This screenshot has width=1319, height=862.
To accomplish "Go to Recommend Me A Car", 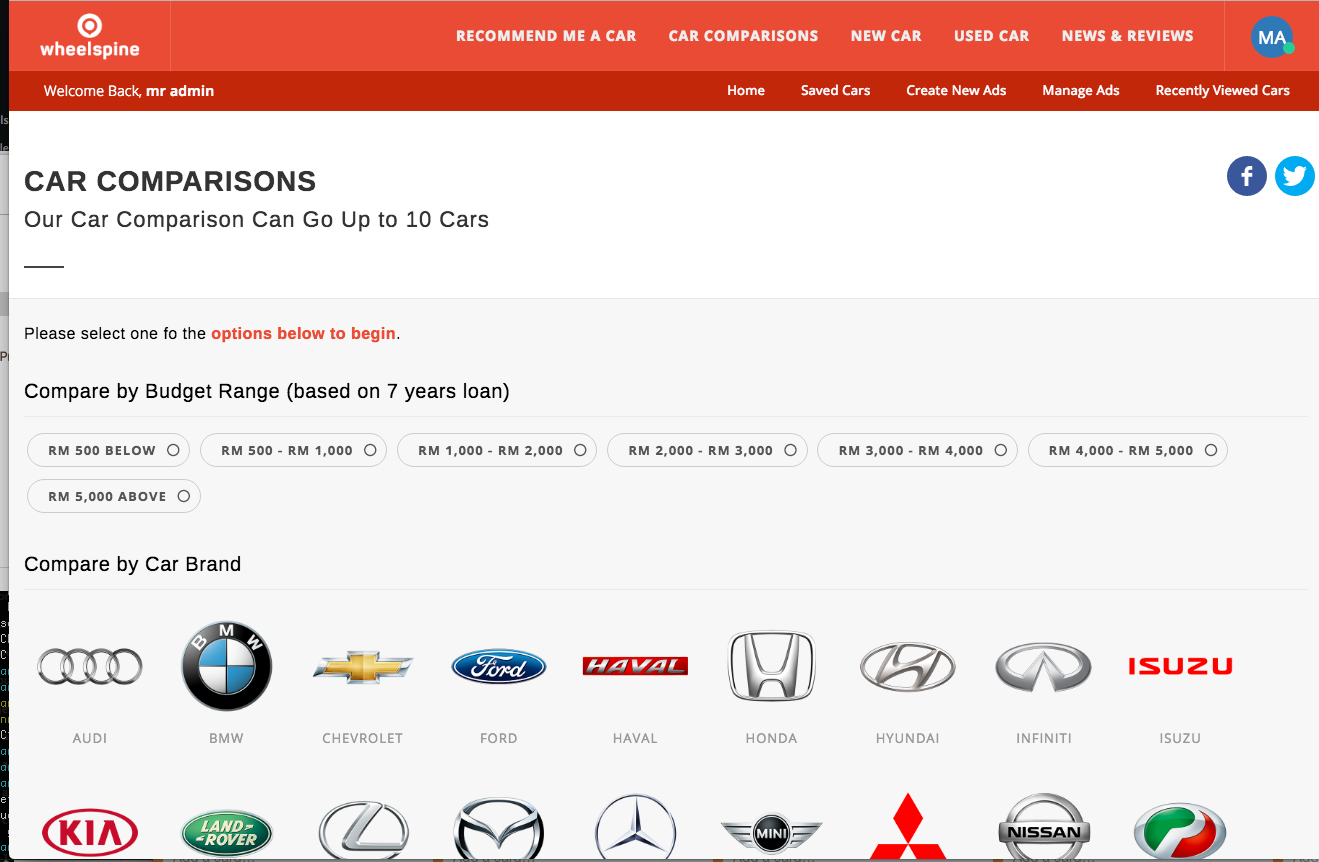I will (546, 36).
